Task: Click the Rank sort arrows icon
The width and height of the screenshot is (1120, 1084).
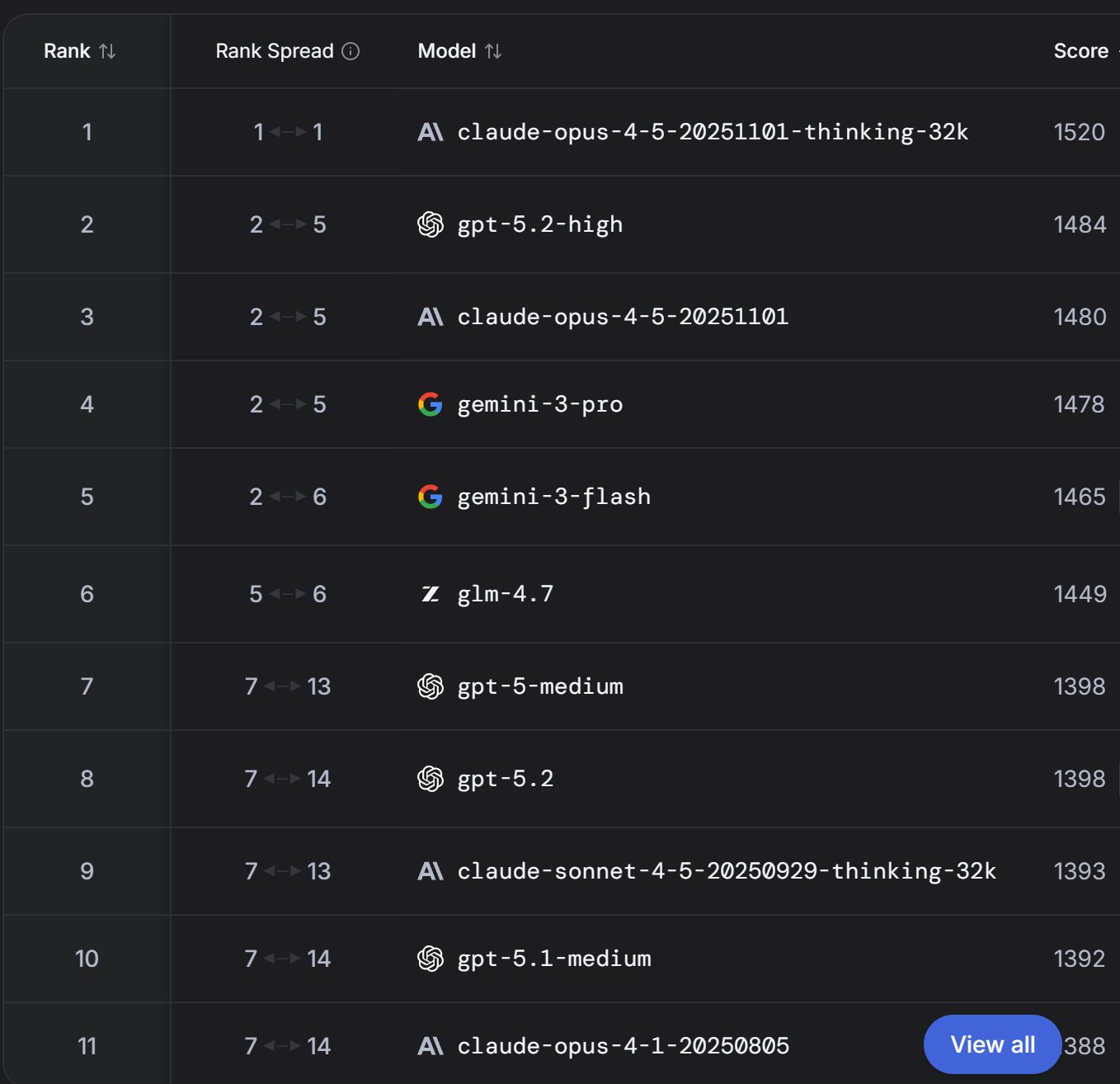Action: point(107,51)
